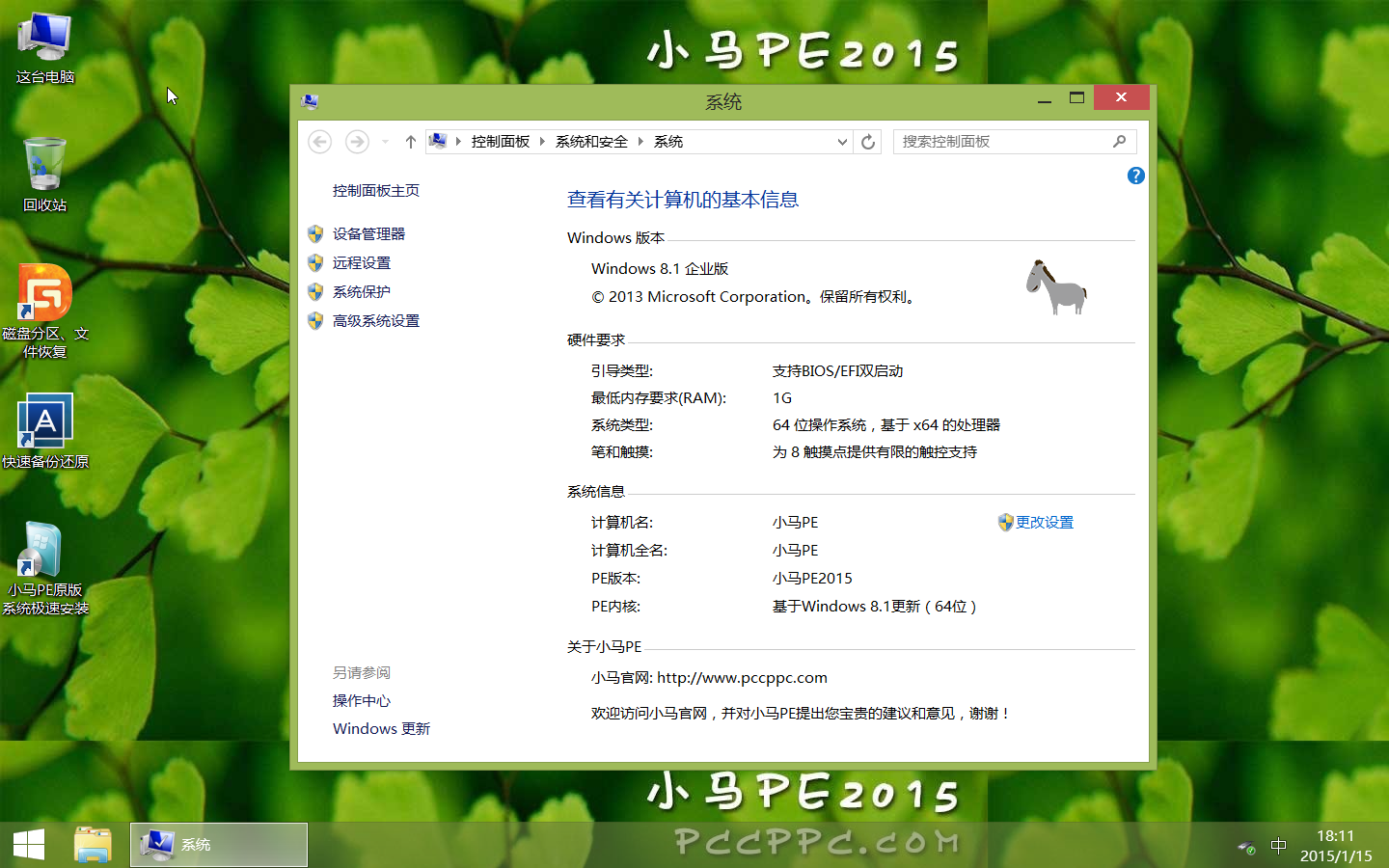Navigate to 系统和安全 breadcrumb
Viewport: 1389px width, 868px height.
(x=591, y=142)
